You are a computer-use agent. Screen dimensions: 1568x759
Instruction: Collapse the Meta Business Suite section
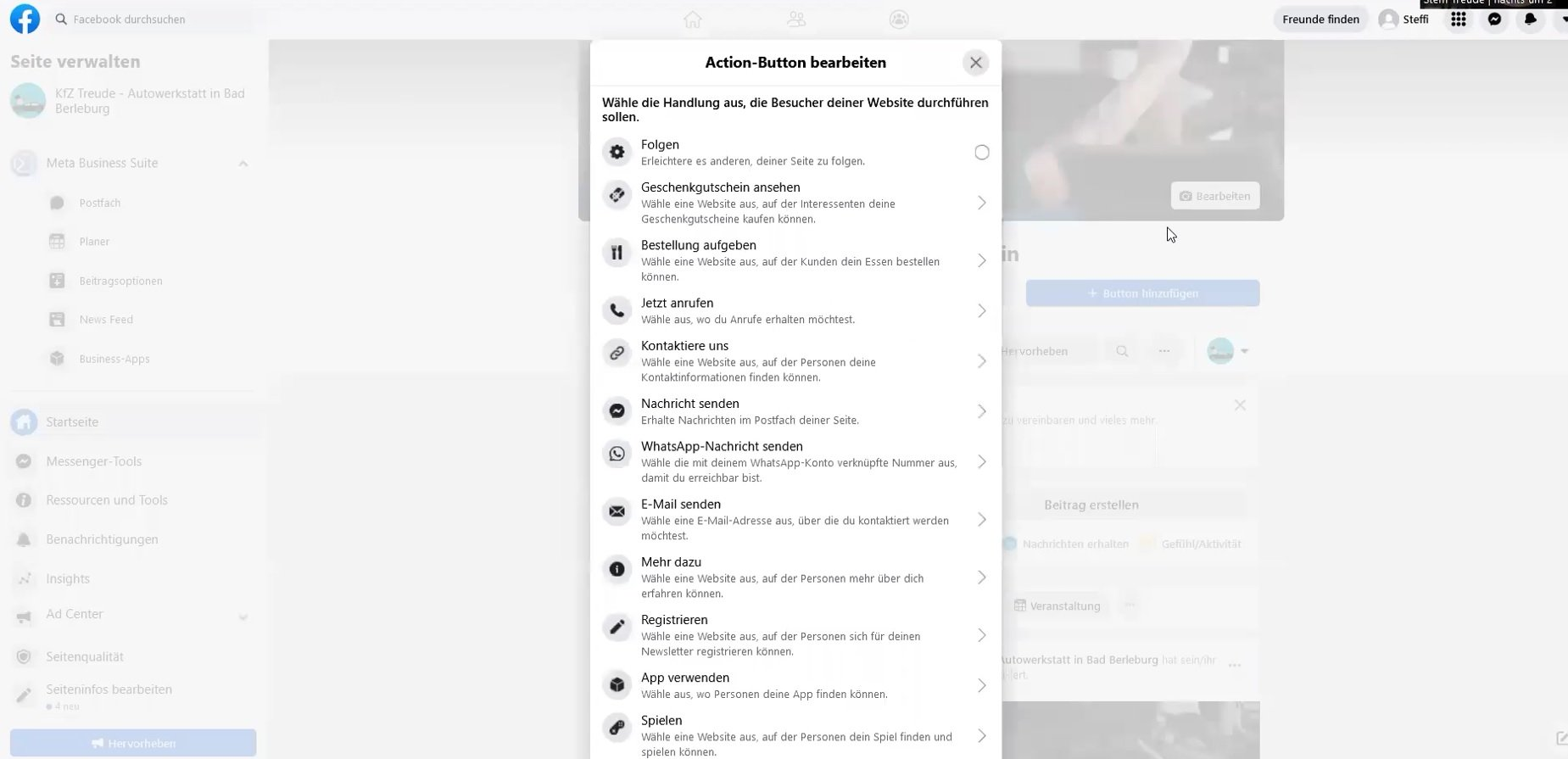pos(243,164)
